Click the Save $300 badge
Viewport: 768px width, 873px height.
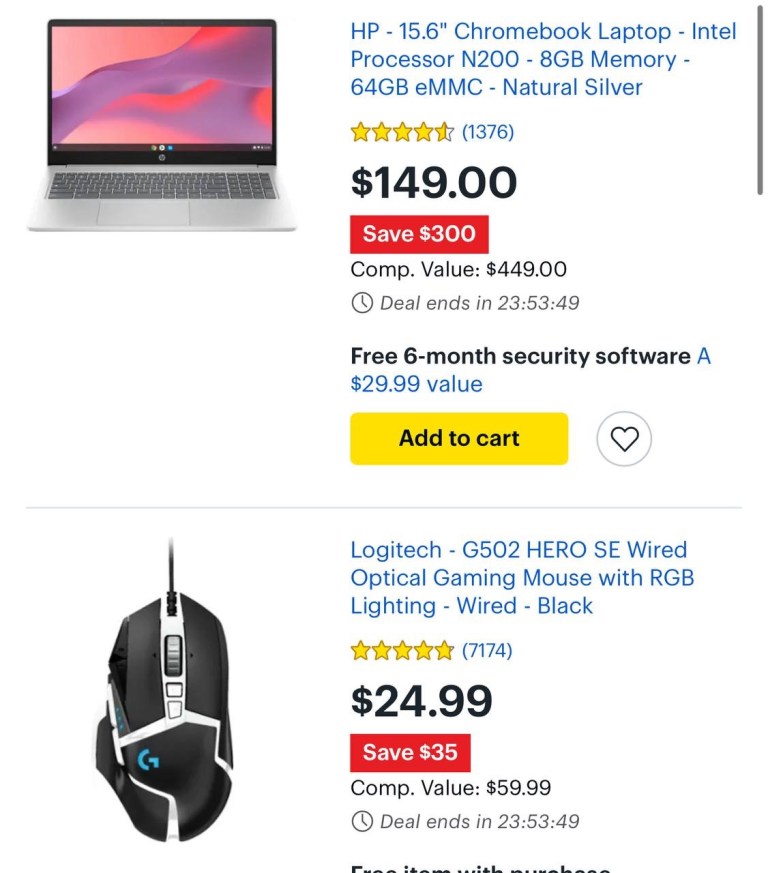click(x=419, y=234)
